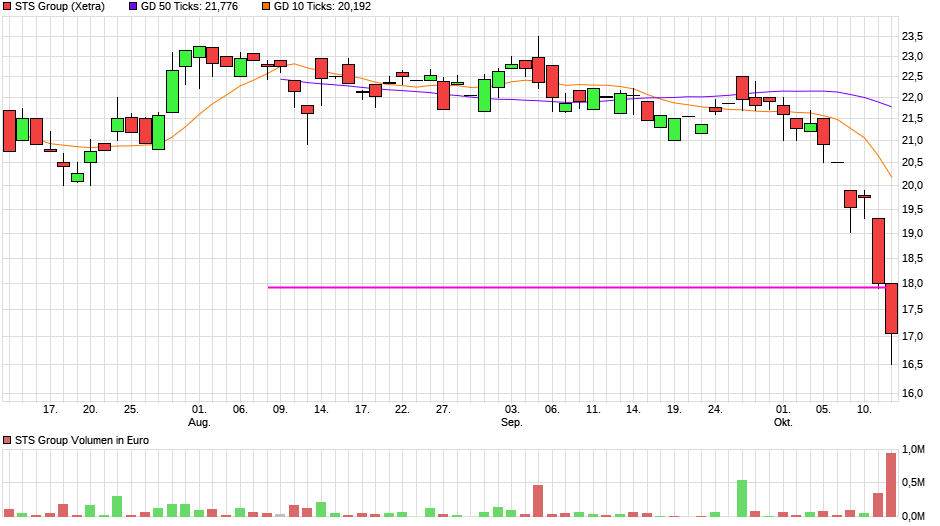Click the '24.' date label in September
This screenshot has height=526, width=940.
pyautogui.click(x=715, y=409)
